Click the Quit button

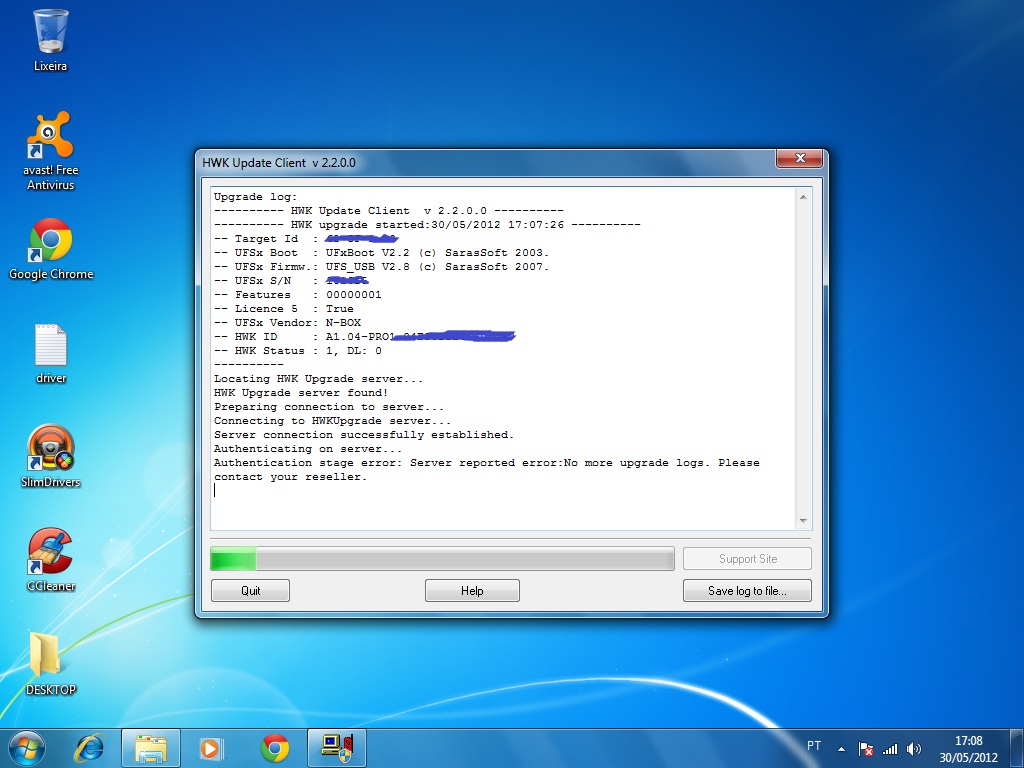pos(250,590)
